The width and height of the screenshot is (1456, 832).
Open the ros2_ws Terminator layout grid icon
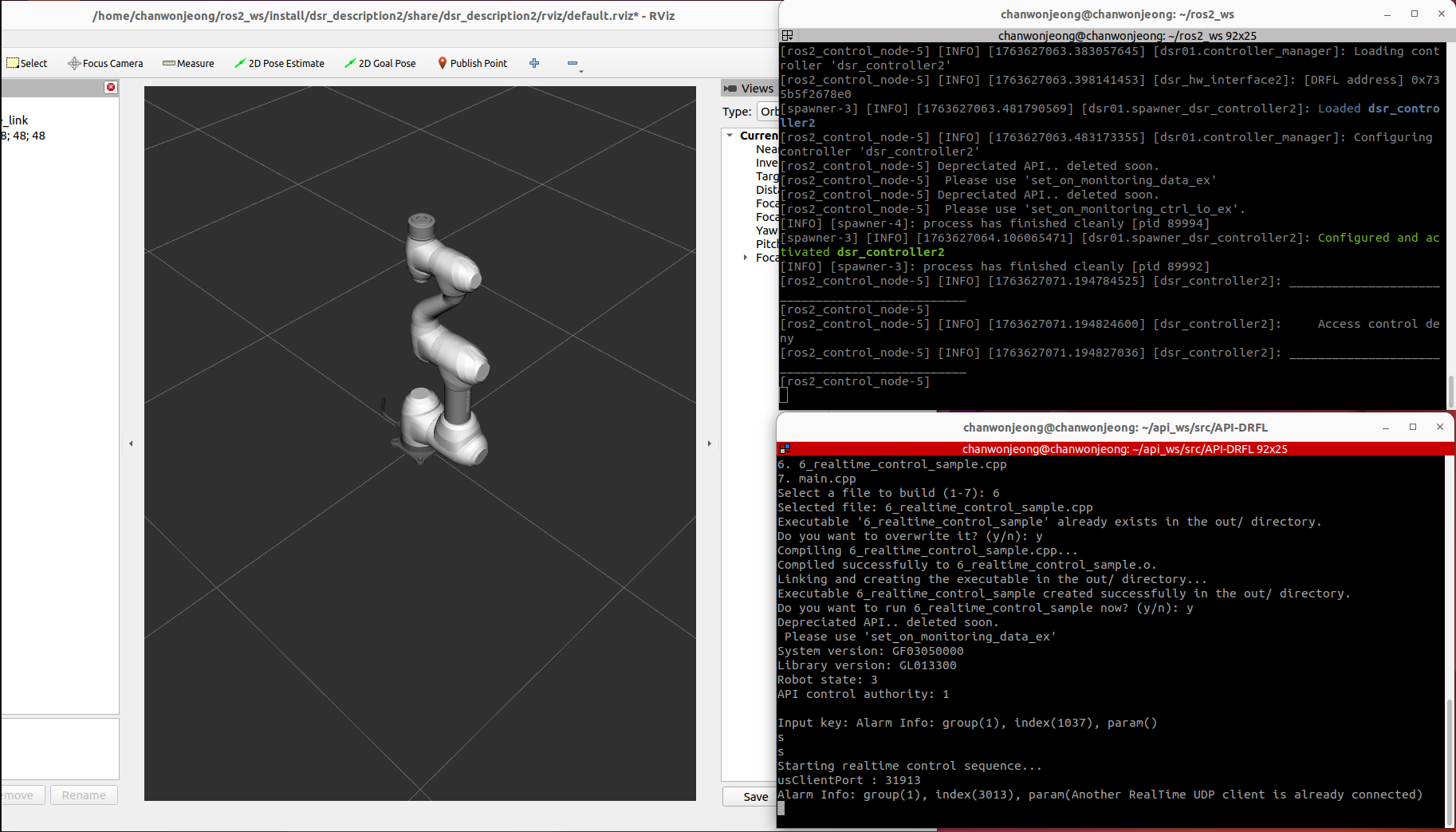787,35
